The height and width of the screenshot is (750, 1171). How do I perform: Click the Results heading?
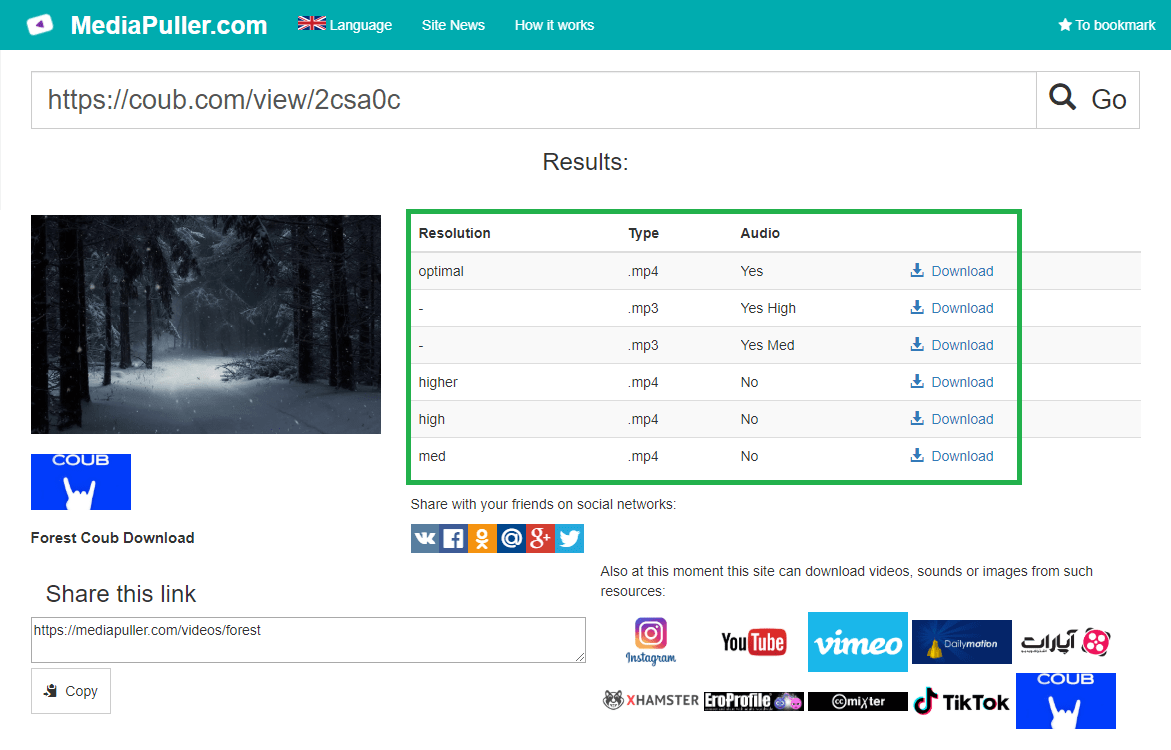[x=586, y=161]
